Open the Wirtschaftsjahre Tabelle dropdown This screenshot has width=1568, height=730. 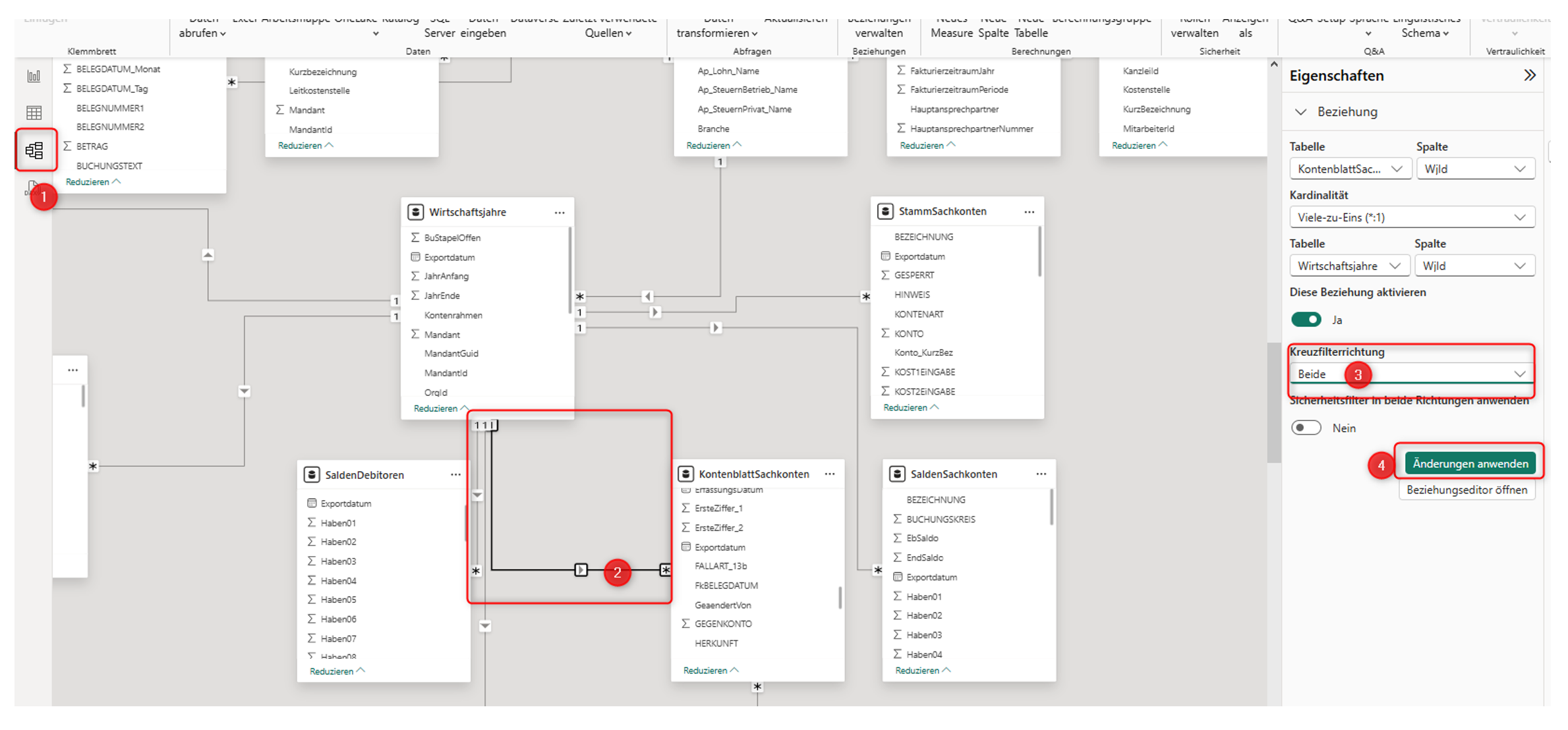[1349, 266]
